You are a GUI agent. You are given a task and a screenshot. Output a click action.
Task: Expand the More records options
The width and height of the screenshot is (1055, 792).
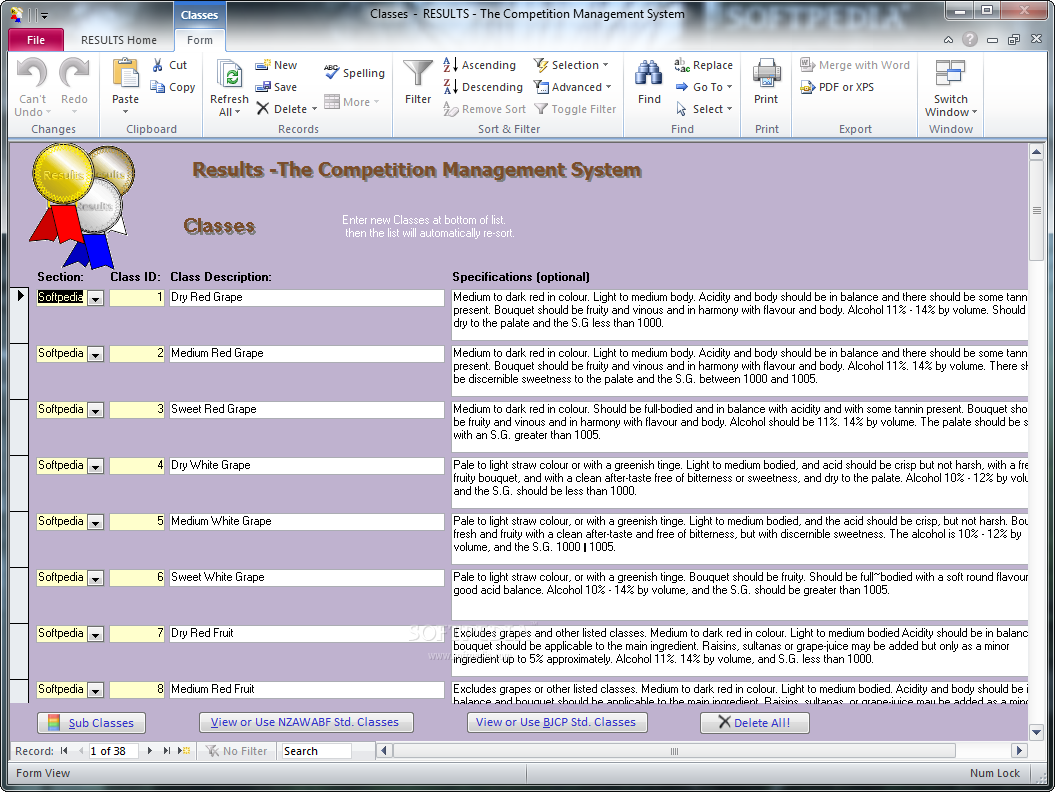point(351,102)
